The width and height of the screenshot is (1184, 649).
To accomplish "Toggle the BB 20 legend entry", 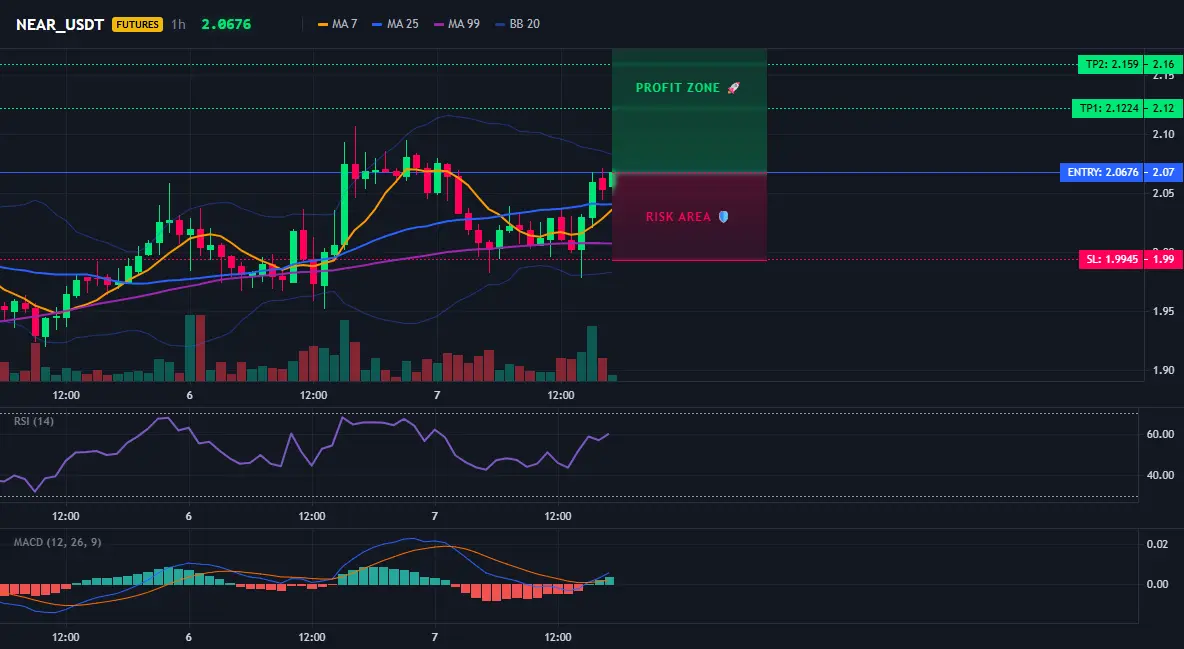I will tap(517, 24).
